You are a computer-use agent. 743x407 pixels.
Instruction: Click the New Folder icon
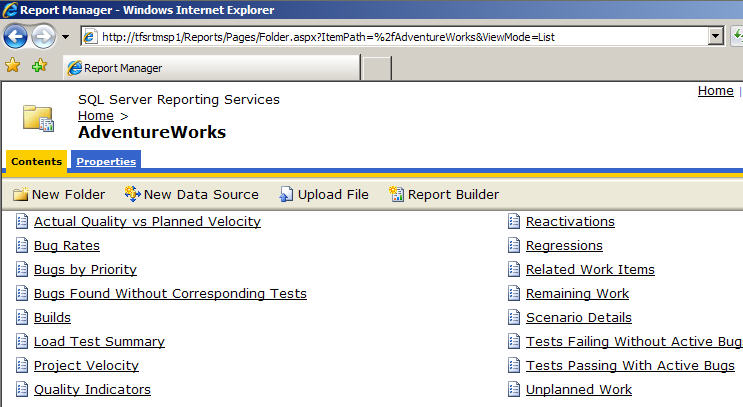(20, 194)
